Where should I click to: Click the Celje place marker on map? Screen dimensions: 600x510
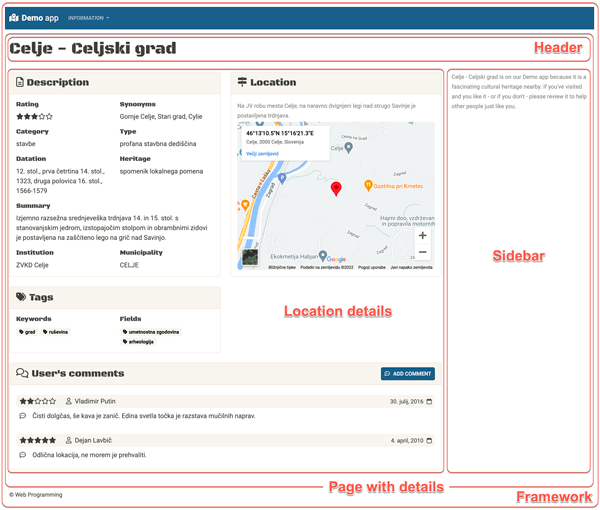tap(348, 148)
